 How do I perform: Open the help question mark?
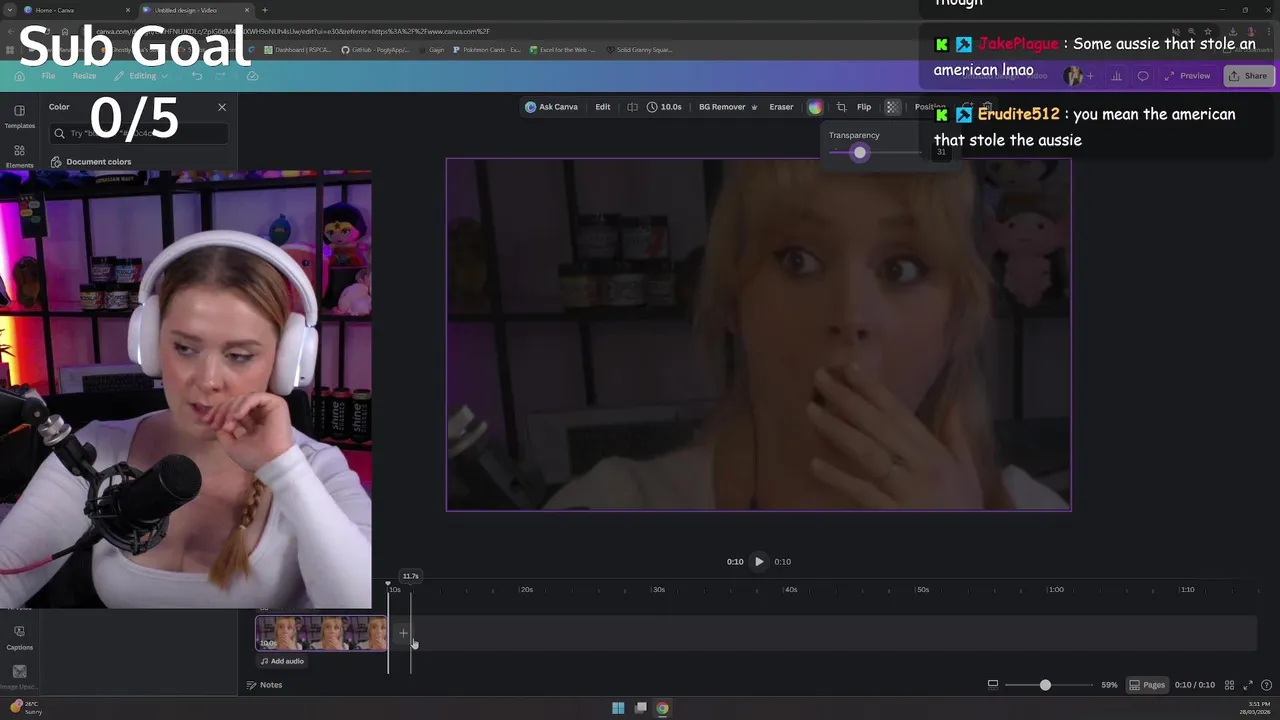1266,685
